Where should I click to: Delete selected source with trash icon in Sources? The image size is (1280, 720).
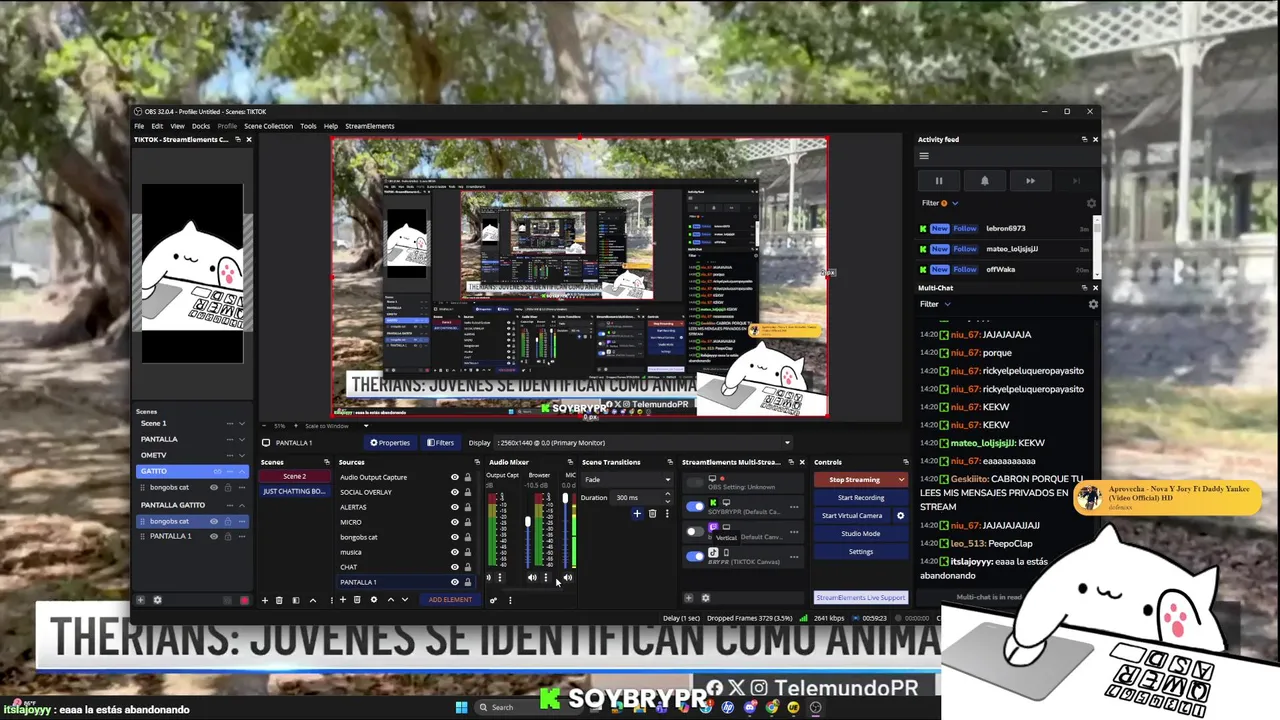click(x=357, y=600)
